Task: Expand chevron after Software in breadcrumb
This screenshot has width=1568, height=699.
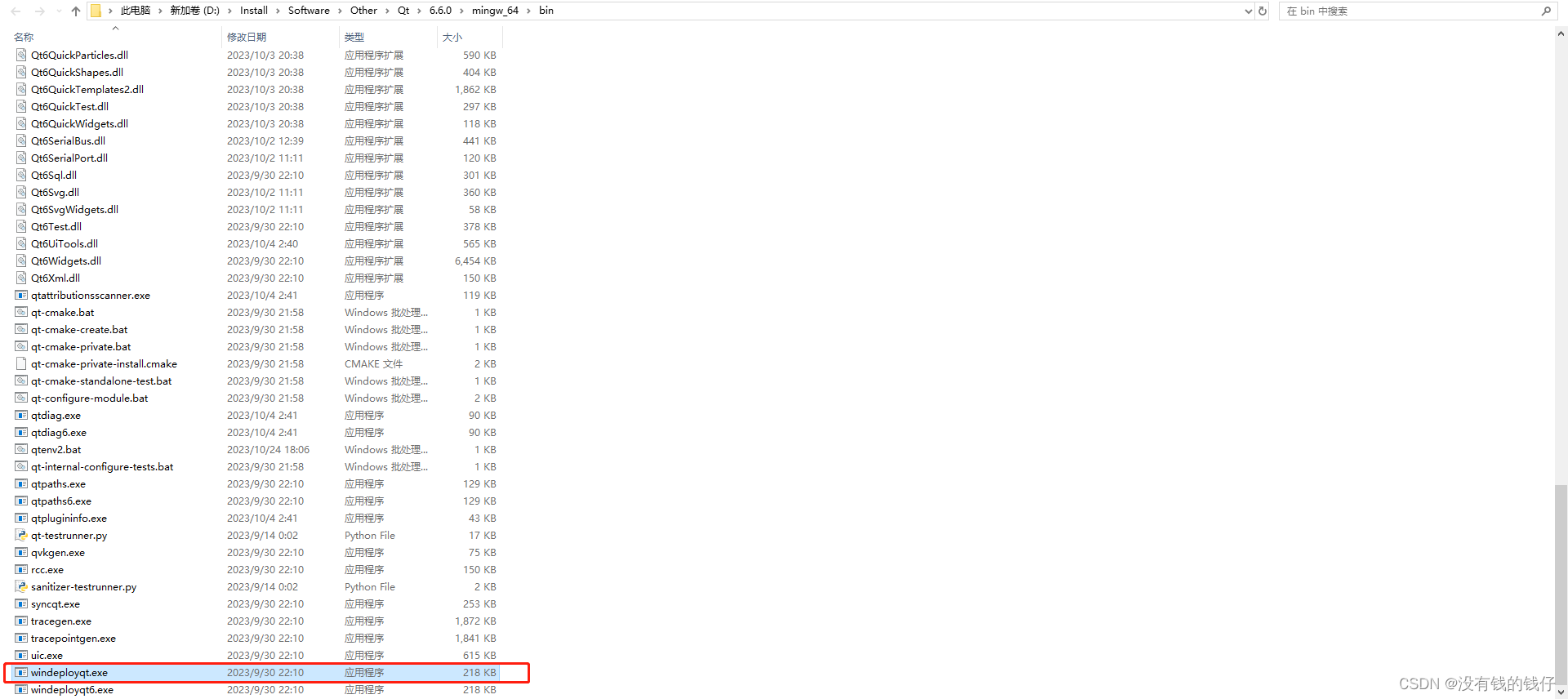Action: [x=340, y=11]
